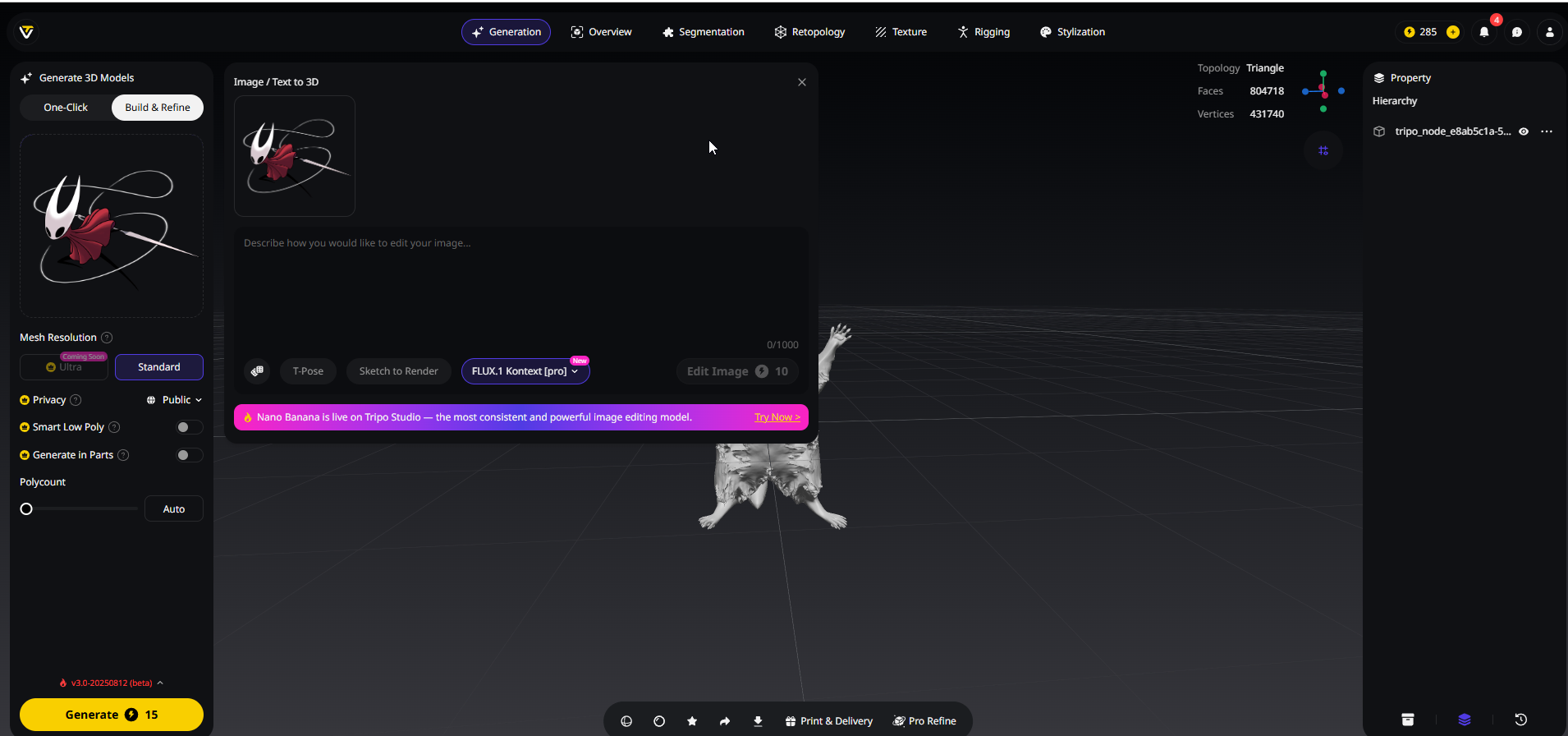This screenshot has width=1568, height=736.
Task: Click the purple viewport settings icon
Action: (x=1323, y=150)
